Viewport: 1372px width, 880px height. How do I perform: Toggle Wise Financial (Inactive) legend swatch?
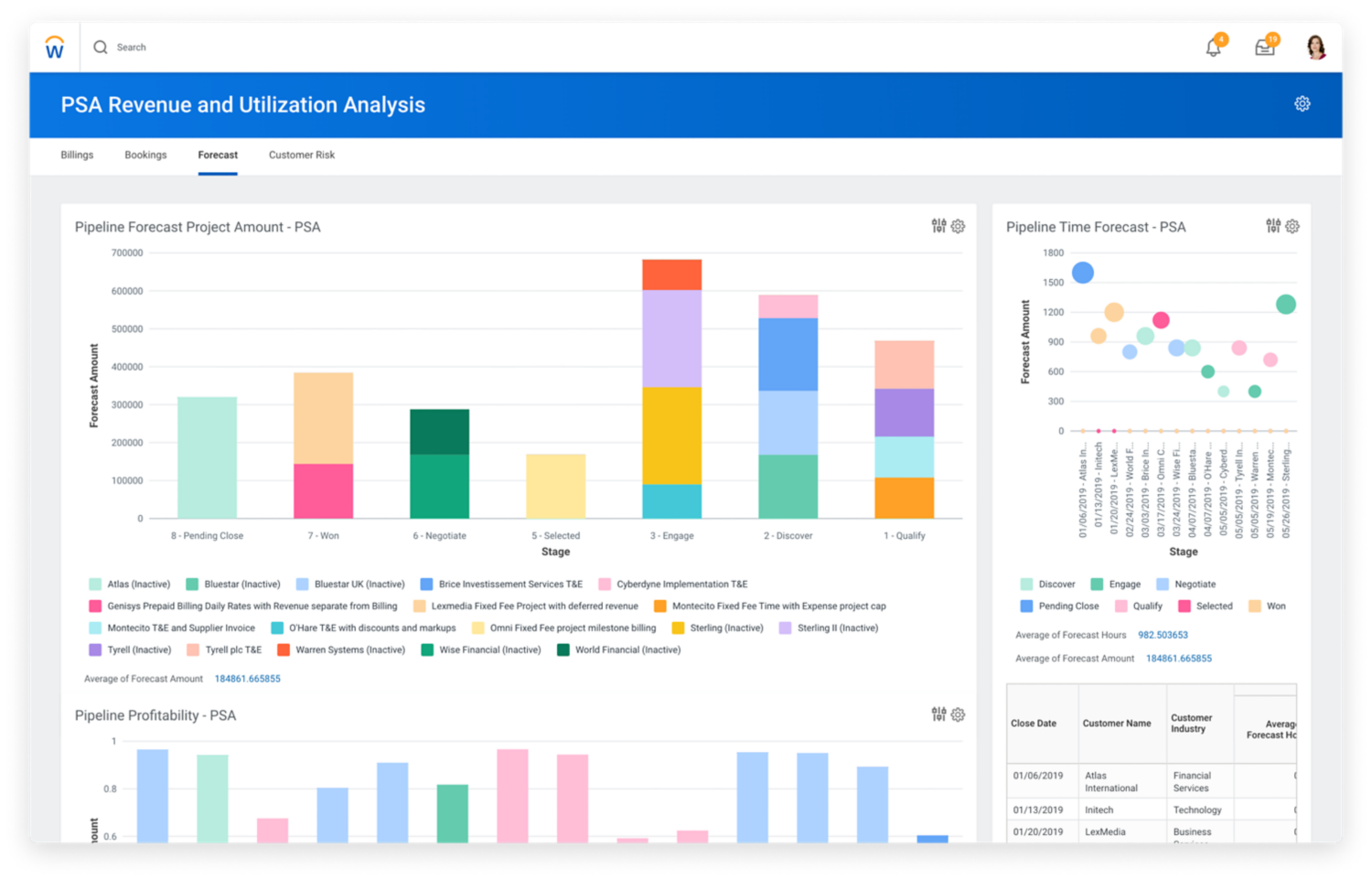click(427, 650)
